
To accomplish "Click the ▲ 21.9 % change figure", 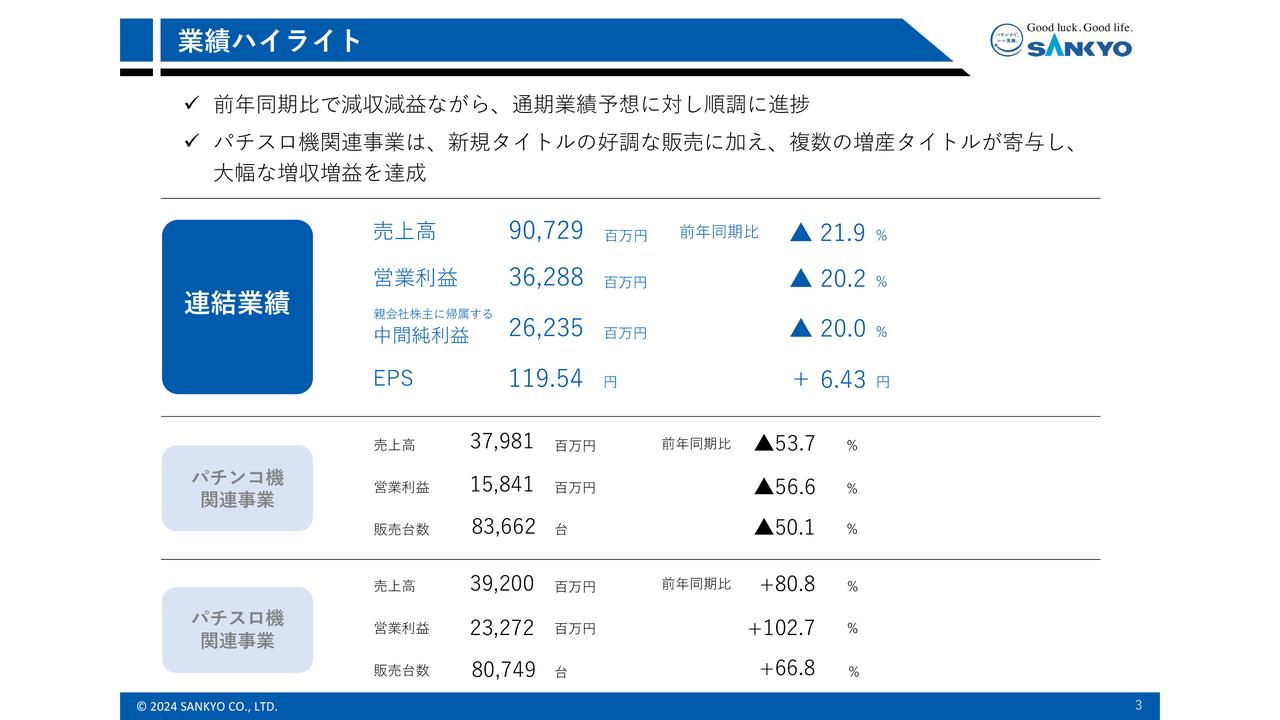I will click(838, 233).
